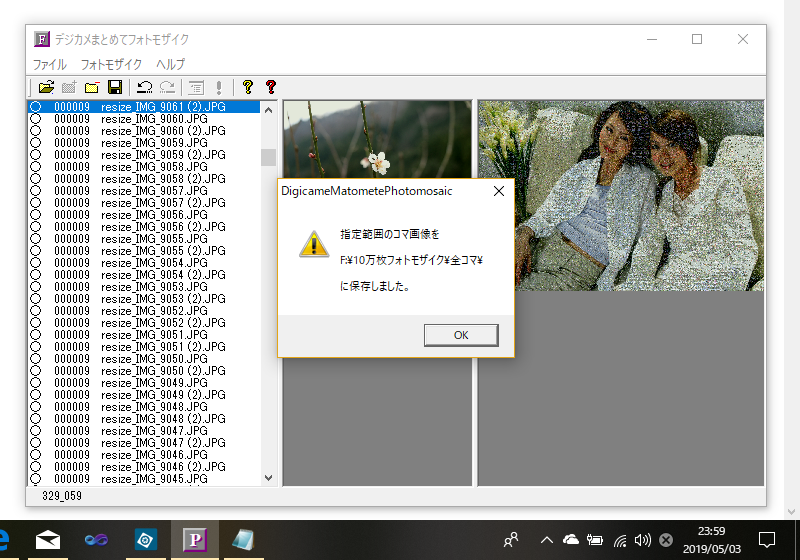Click the app's F icon in title bar
The width and height of the screenshot is (800, 560).
point(42,39)
